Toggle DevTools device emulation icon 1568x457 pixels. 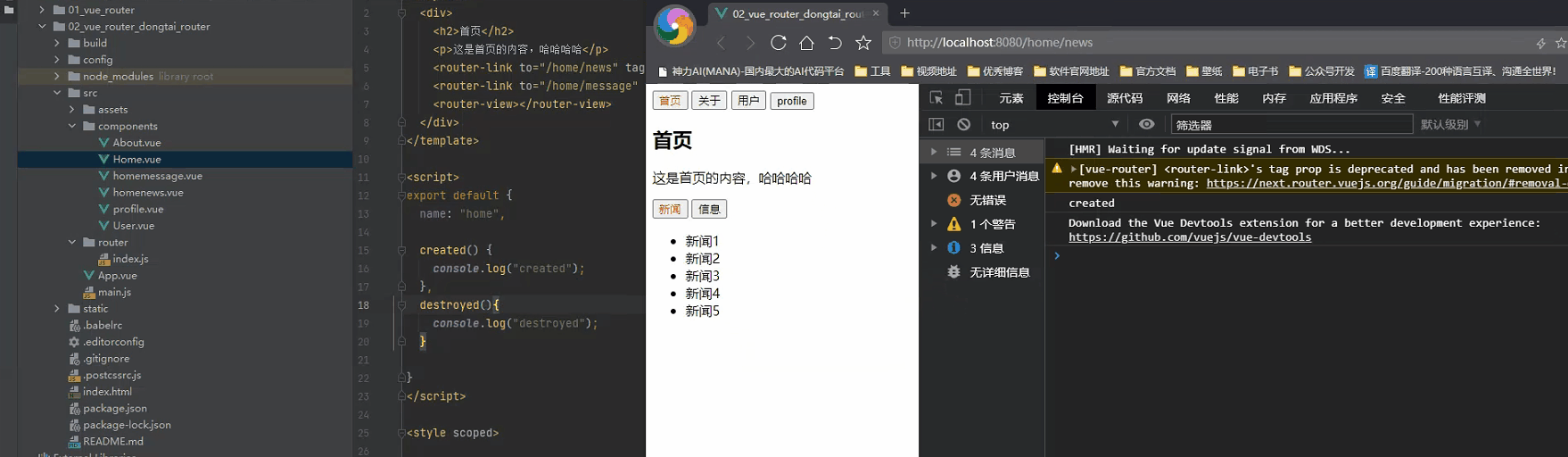pyautogui.click(x=963, y=98)
